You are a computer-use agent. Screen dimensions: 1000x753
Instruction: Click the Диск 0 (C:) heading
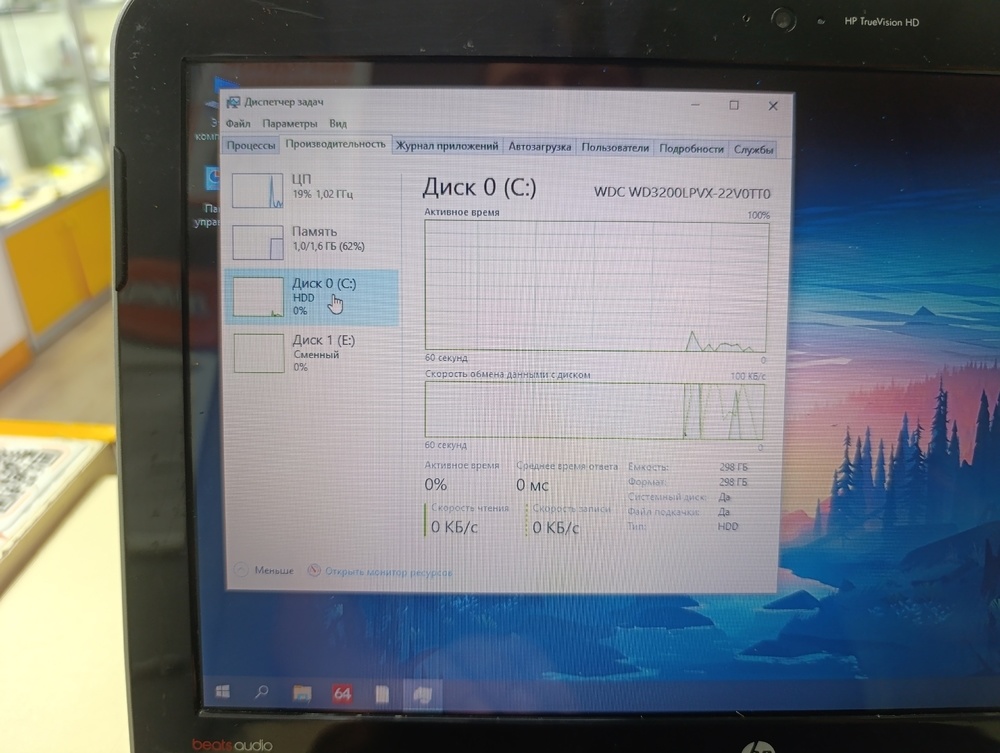[x=480, y=187]
